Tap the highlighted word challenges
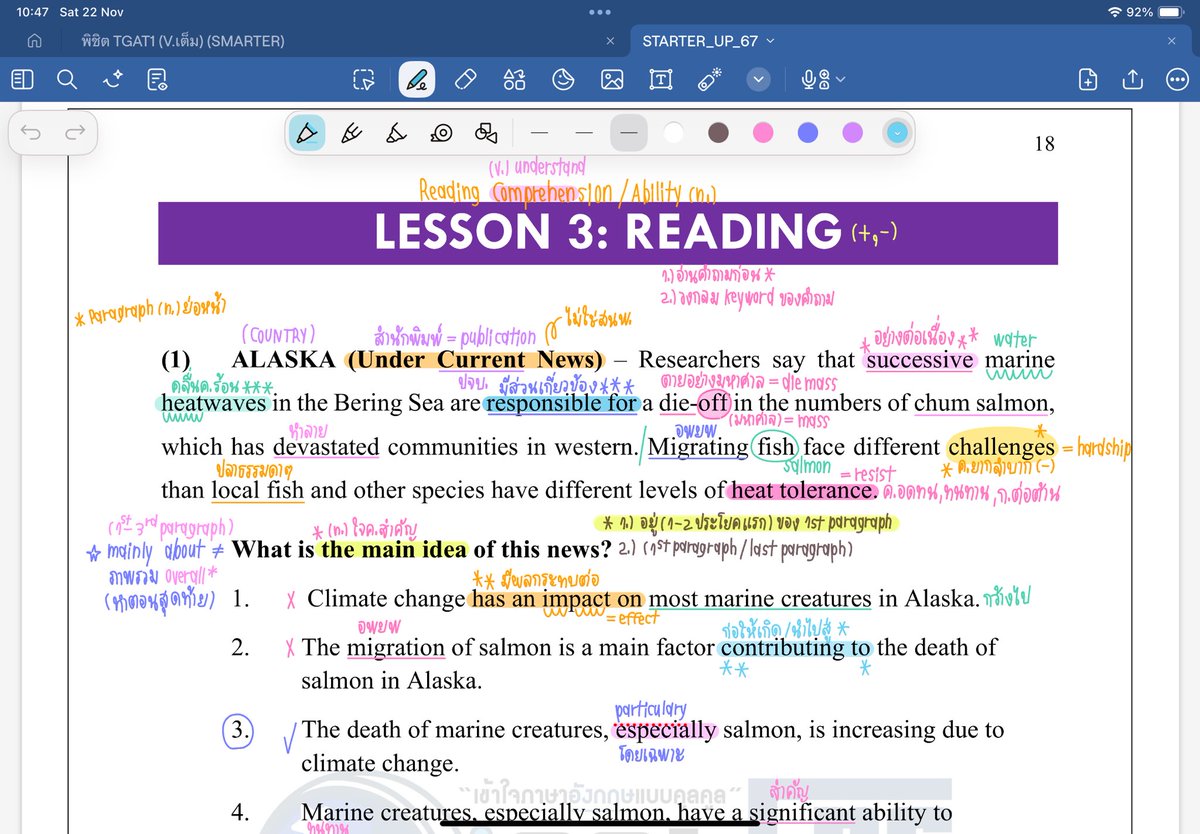Image resolution: width=1200 pixels, height=834 pixels. (x=1001, y=447)
